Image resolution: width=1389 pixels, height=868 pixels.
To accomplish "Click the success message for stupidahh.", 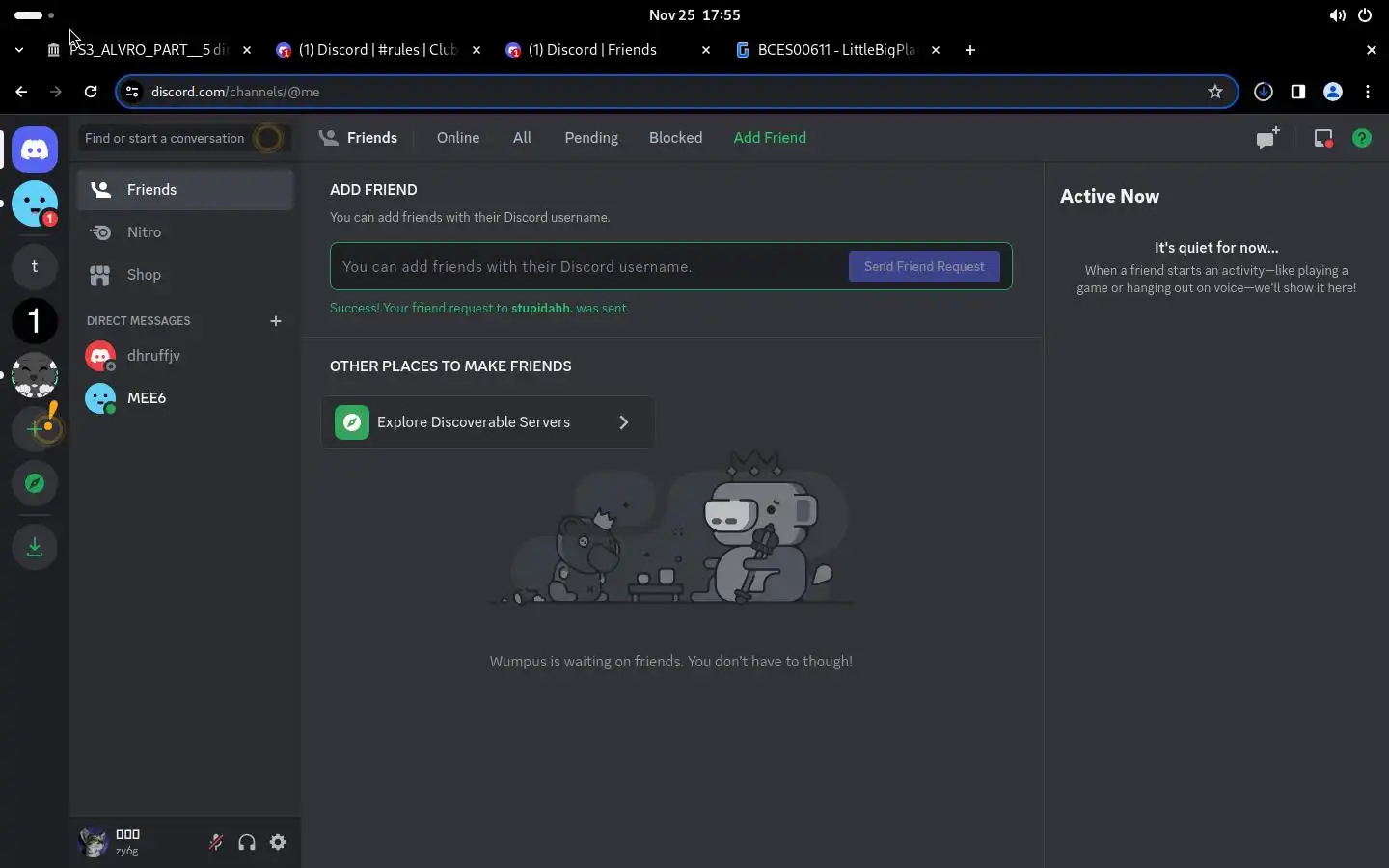I will tap(479, 309).
